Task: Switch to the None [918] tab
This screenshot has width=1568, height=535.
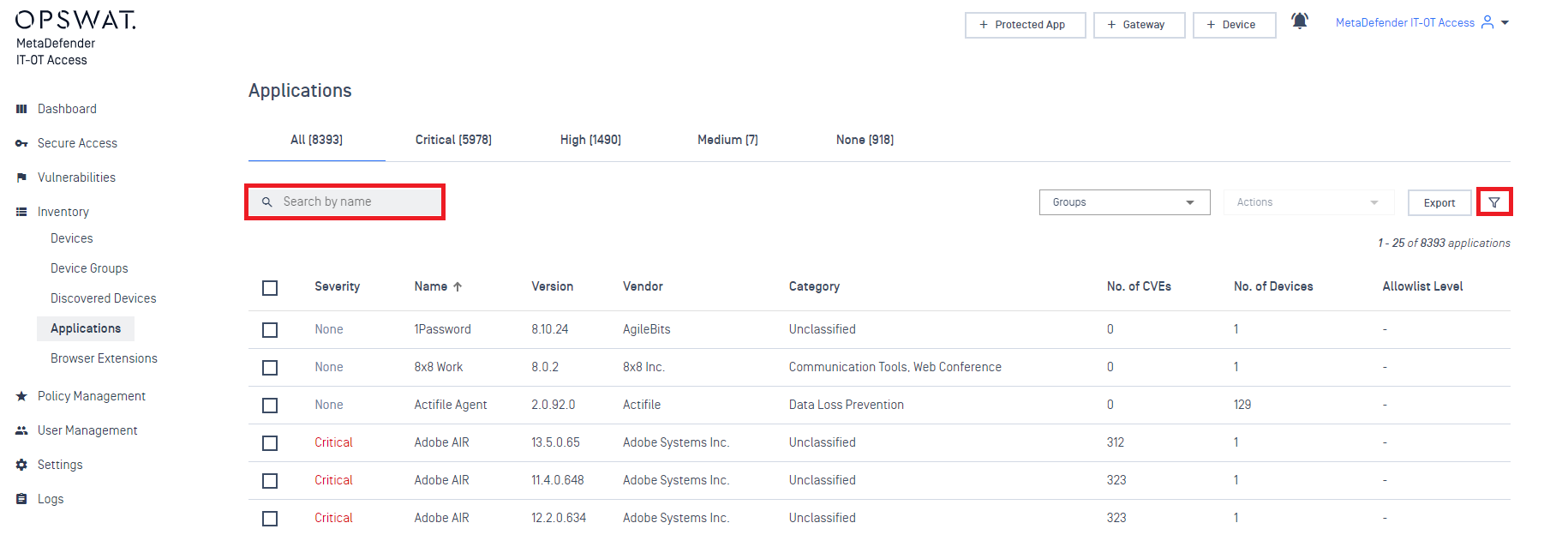Action: [865, 140]
